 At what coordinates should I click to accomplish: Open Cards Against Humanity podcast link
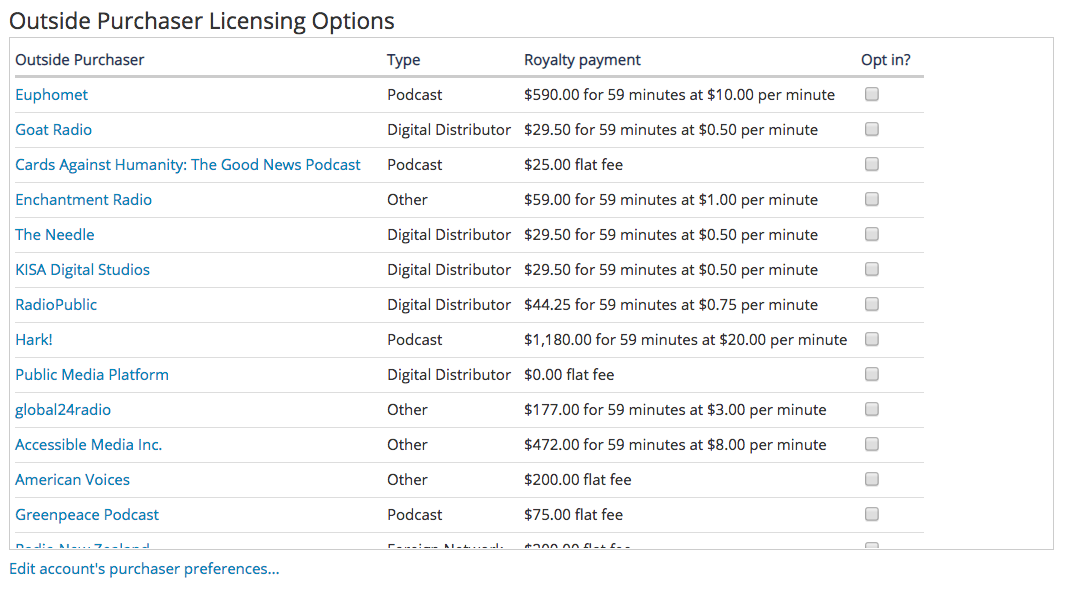188,165
